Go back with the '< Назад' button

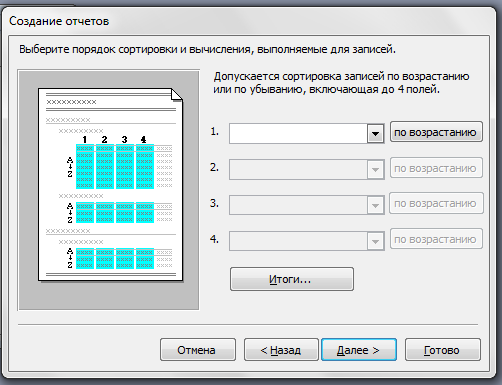[x=281, y=350]
